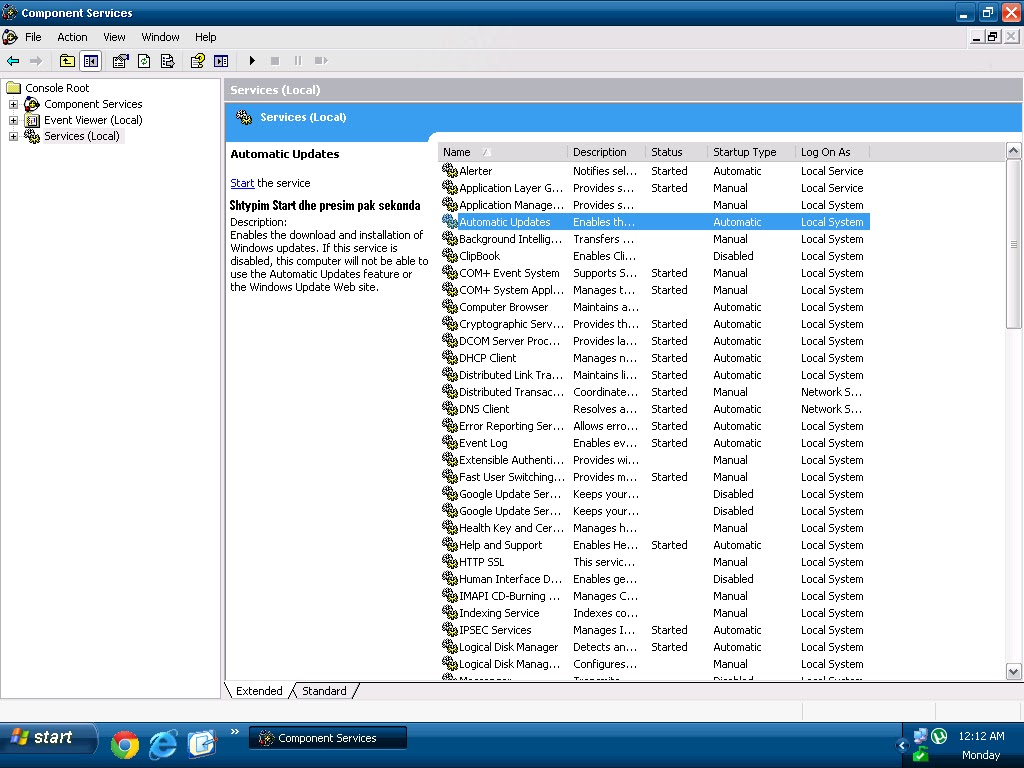Screen dimensions: 1024x768
Task: Select Event Viewer (Local) tree item
Action: [93, 120]
